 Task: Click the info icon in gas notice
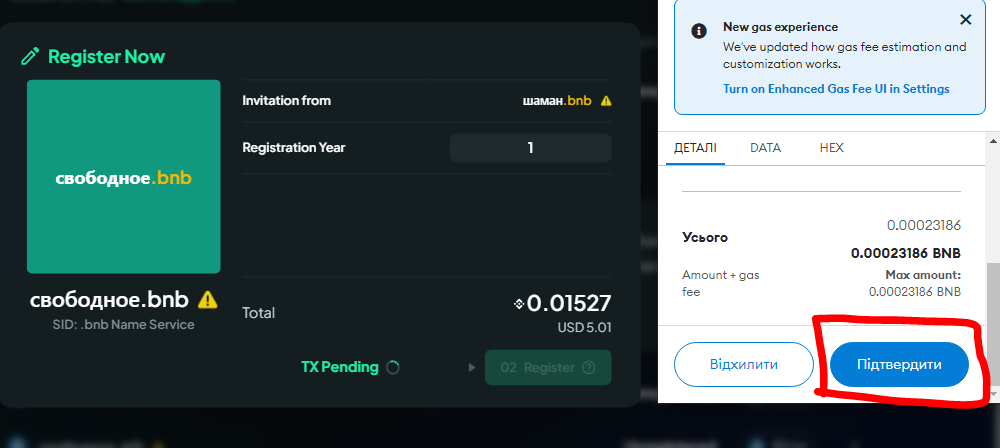coord(698,31)
